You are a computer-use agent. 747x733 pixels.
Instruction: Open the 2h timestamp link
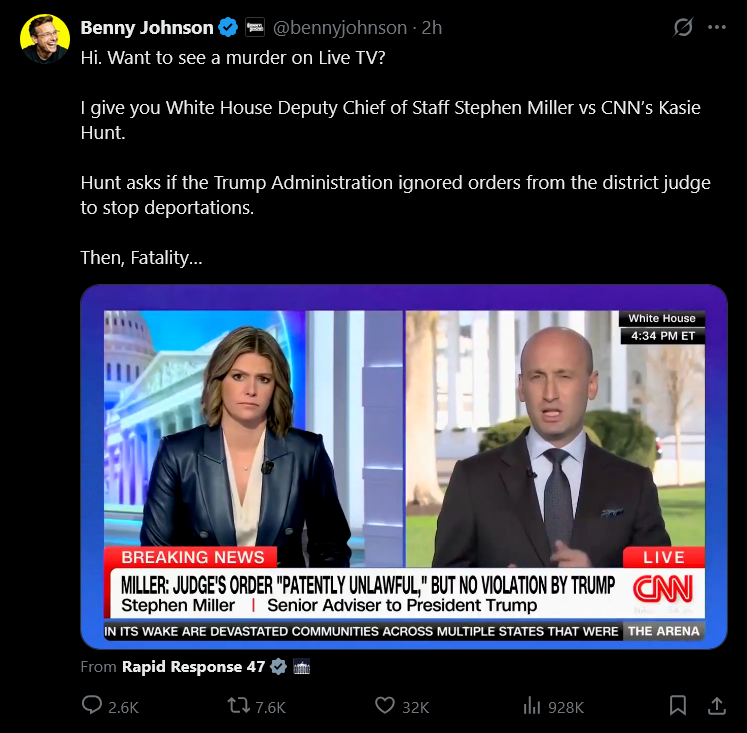coord(432,28)
